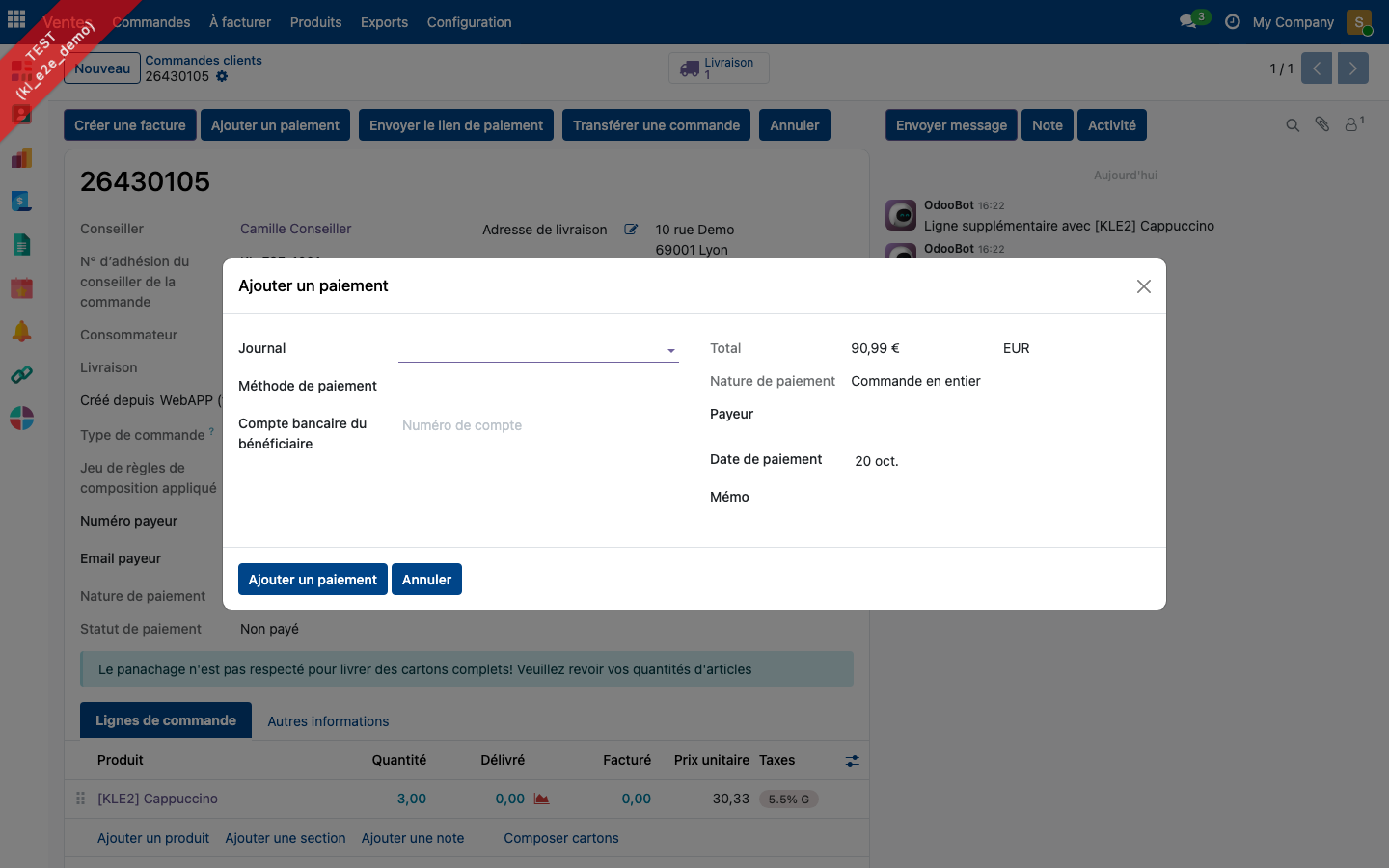Open the Configuration menu
The image size is (1389, 868).
[470, 22]
